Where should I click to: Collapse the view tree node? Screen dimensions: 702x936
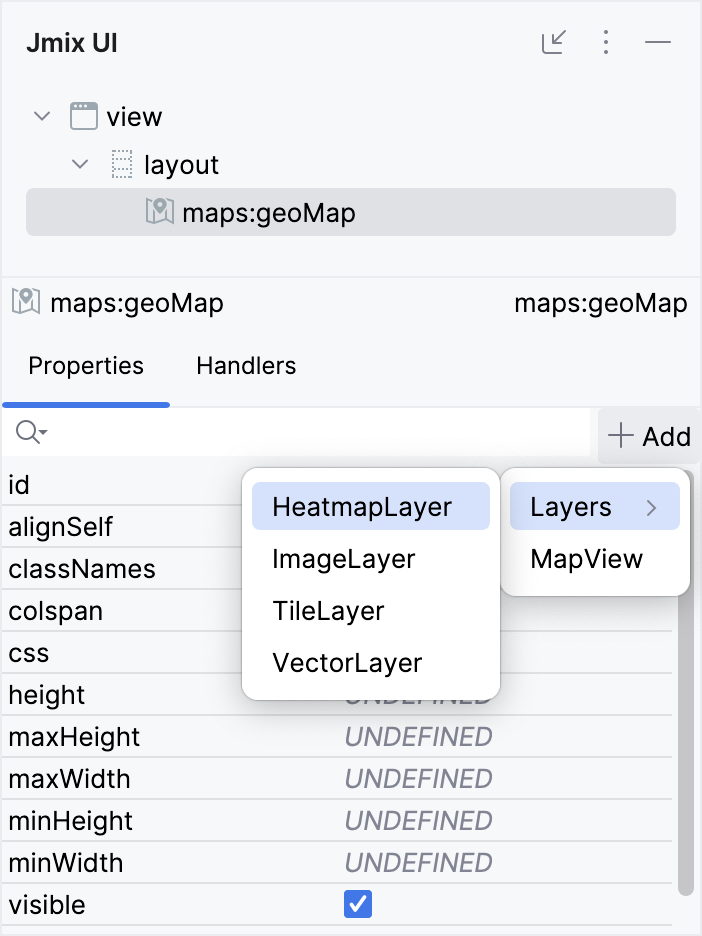(x=42, y=116)
